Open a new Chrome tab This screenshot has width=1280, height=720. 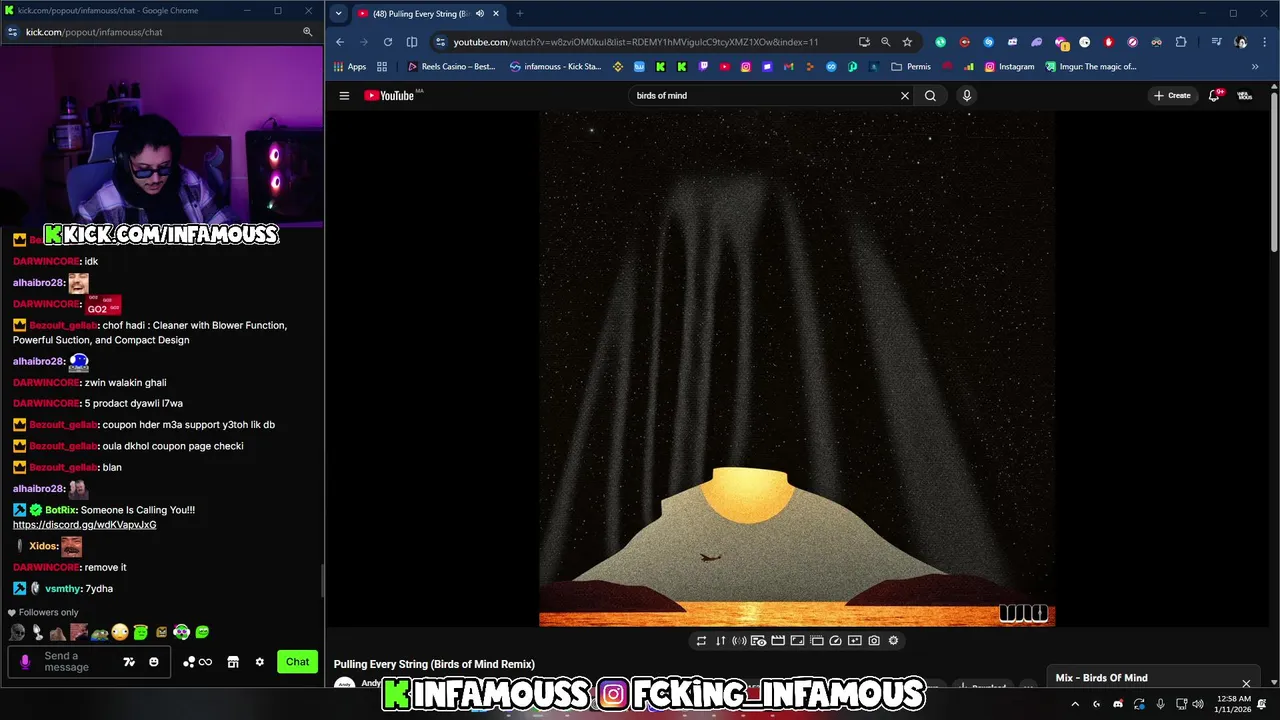[x=519, y=14]
